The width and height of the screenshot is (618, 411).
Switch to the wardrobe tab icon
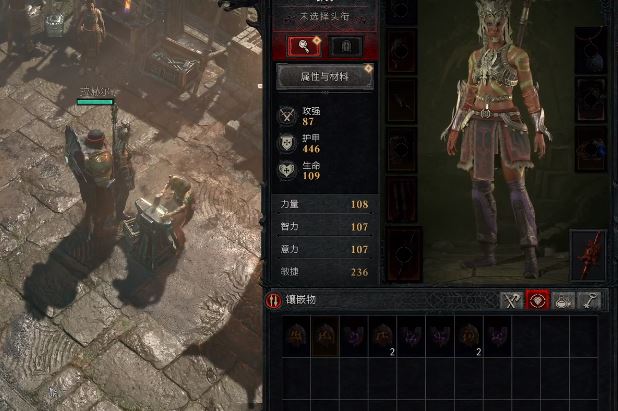pos(346,47)
